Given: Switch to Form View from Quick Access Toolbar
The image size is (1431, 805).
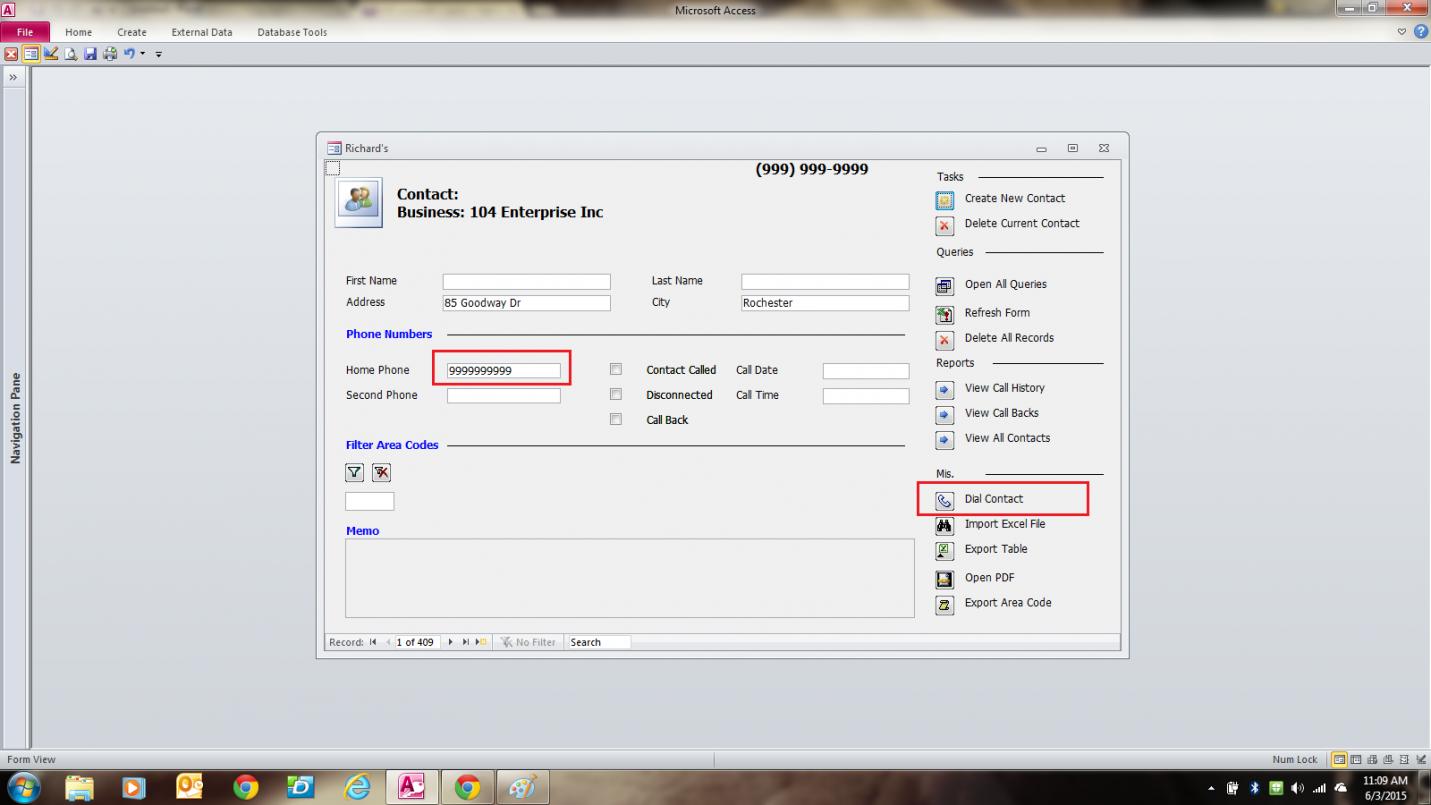Looking at the screenshot, I should click(31, 53).
